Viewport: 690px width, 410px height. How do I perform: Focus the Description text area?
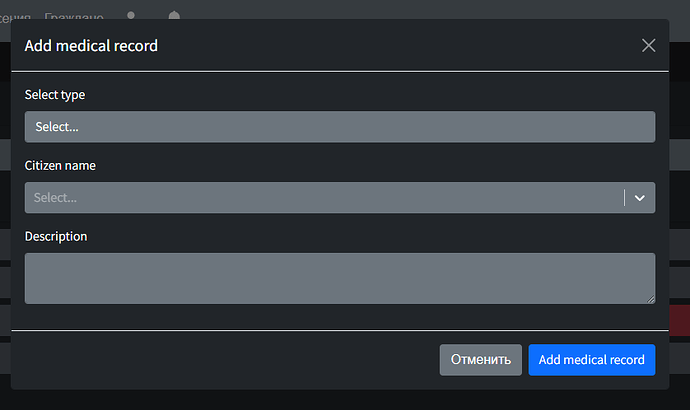tap(340, 278)
